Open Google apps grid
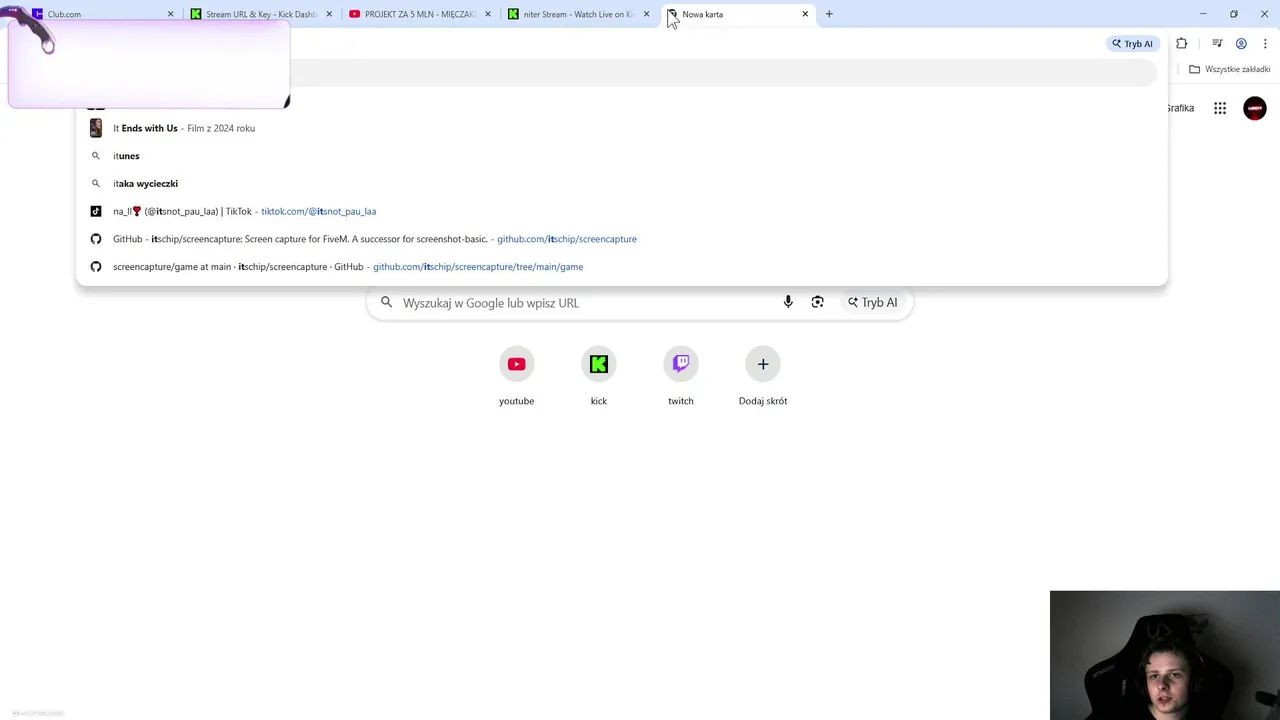1280x720 pixels. pos(1220,108)
